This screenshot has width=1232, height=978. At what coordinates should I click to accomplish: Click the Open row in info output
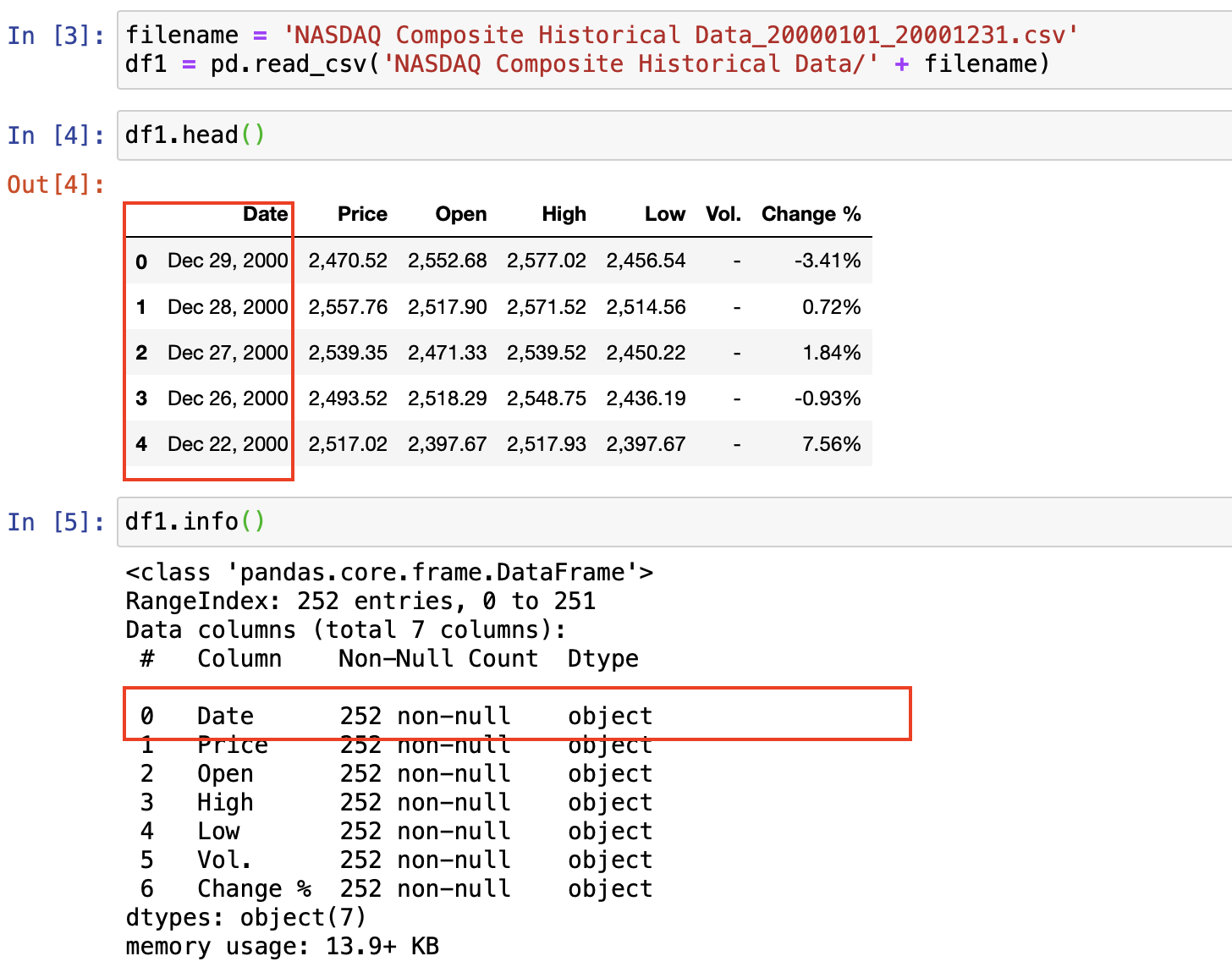396,774
